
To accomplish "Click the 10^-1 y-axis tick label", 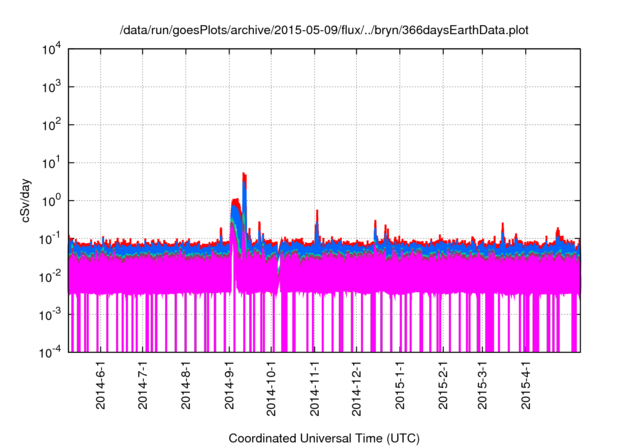I will point(51,239).
